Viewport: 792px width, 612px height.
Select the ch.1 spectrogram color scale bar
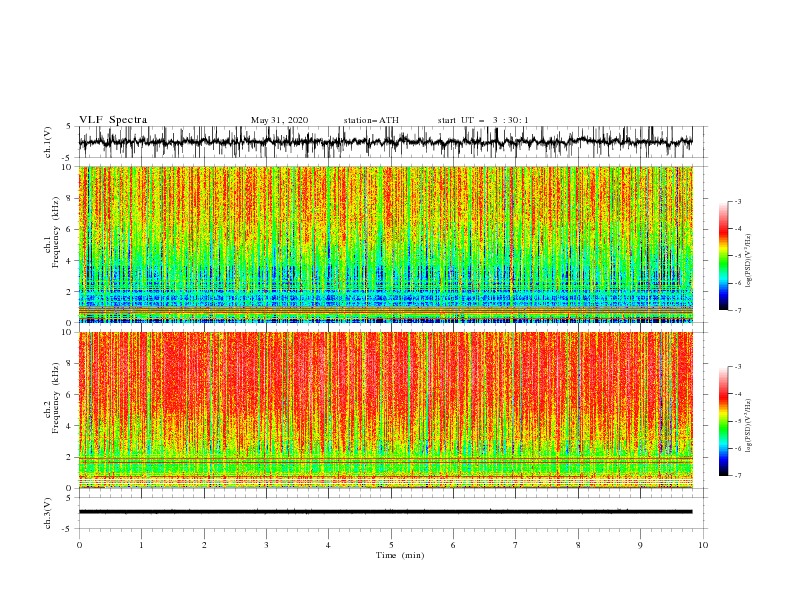pyautogui.click(x=723, y=256)
